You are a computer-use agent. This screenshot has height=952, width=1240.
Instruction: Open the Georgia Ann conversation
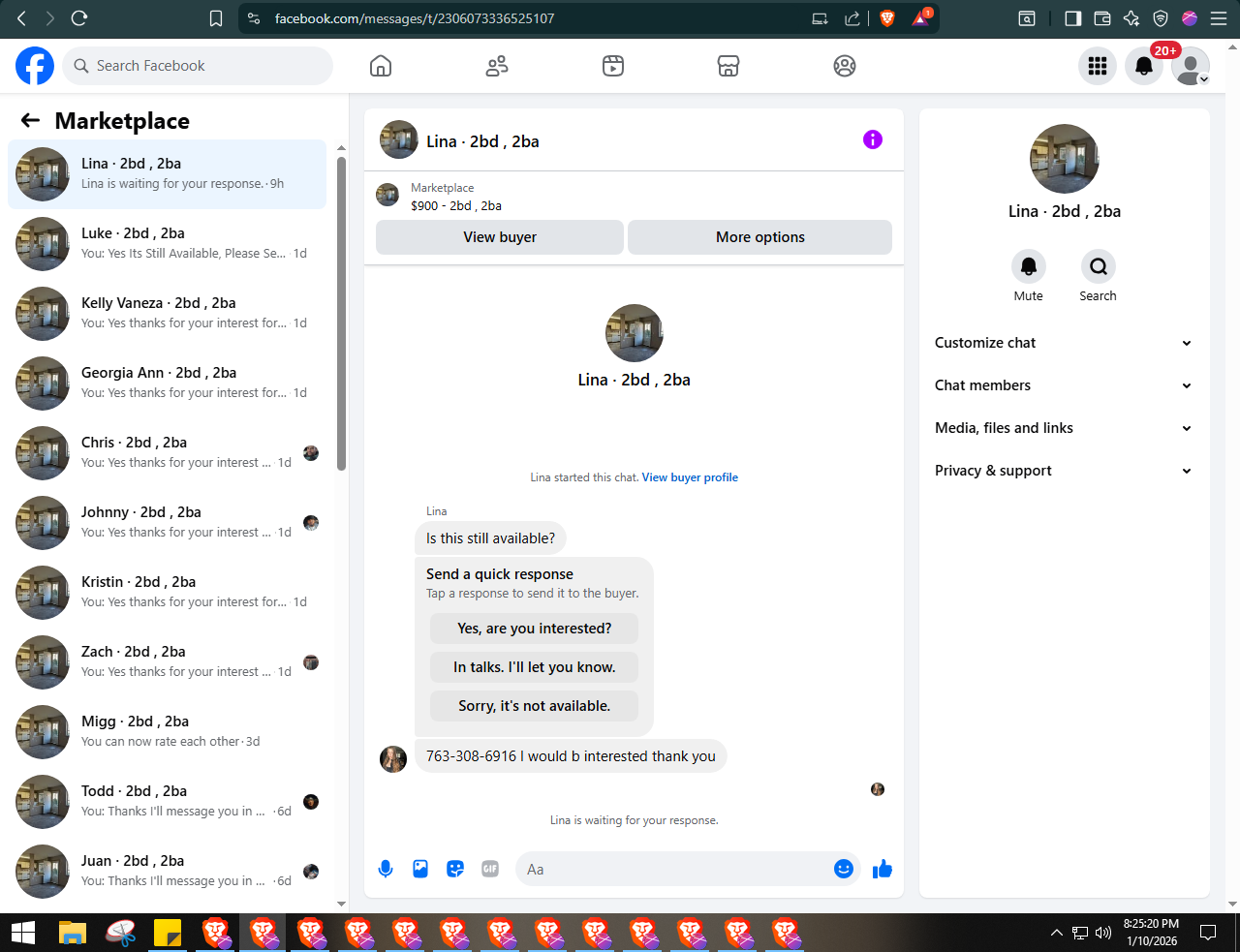point(168,384)
